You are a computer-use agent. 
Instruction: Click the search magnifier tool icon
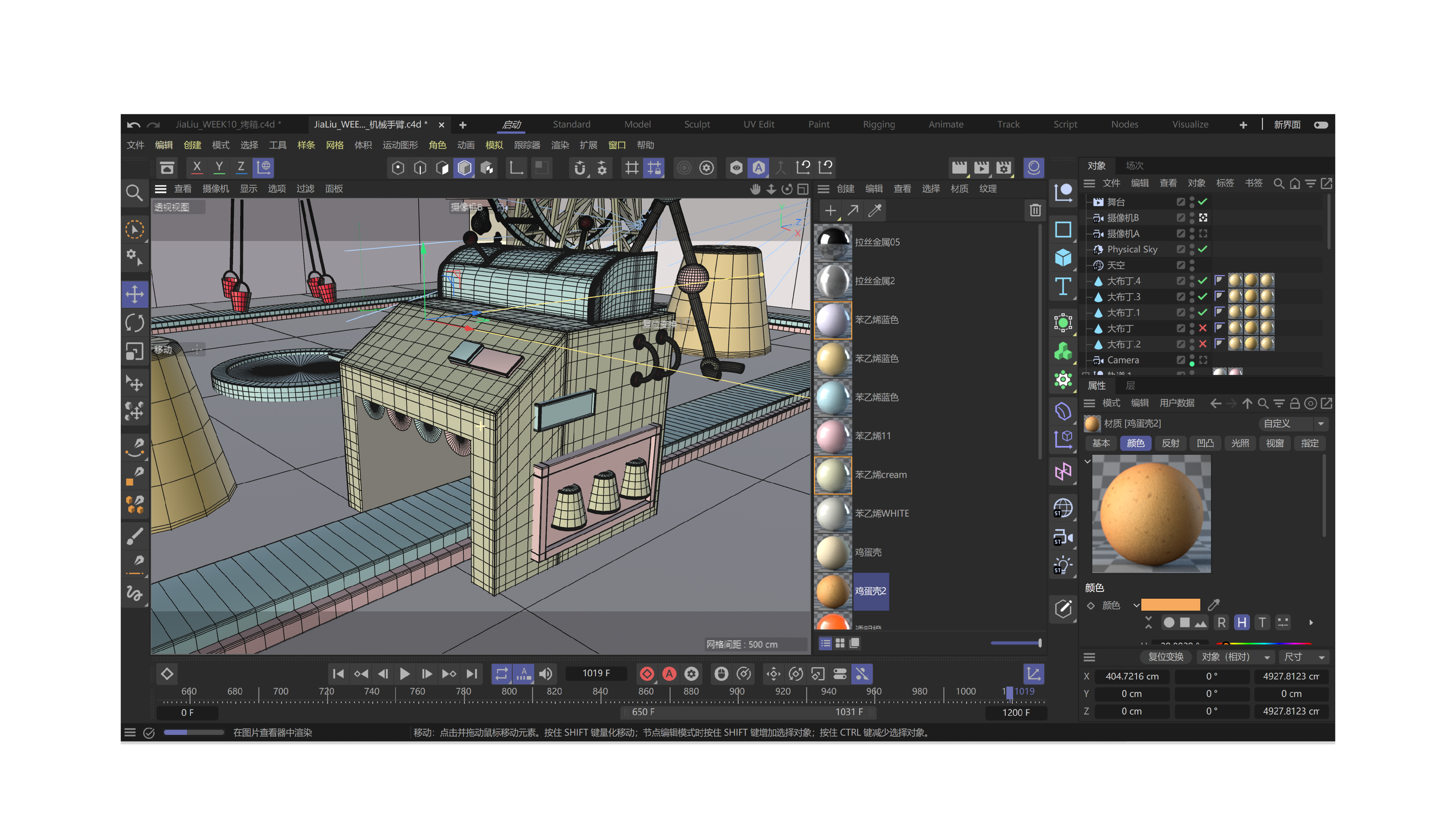pyautogui.click(x=134, y=193)
